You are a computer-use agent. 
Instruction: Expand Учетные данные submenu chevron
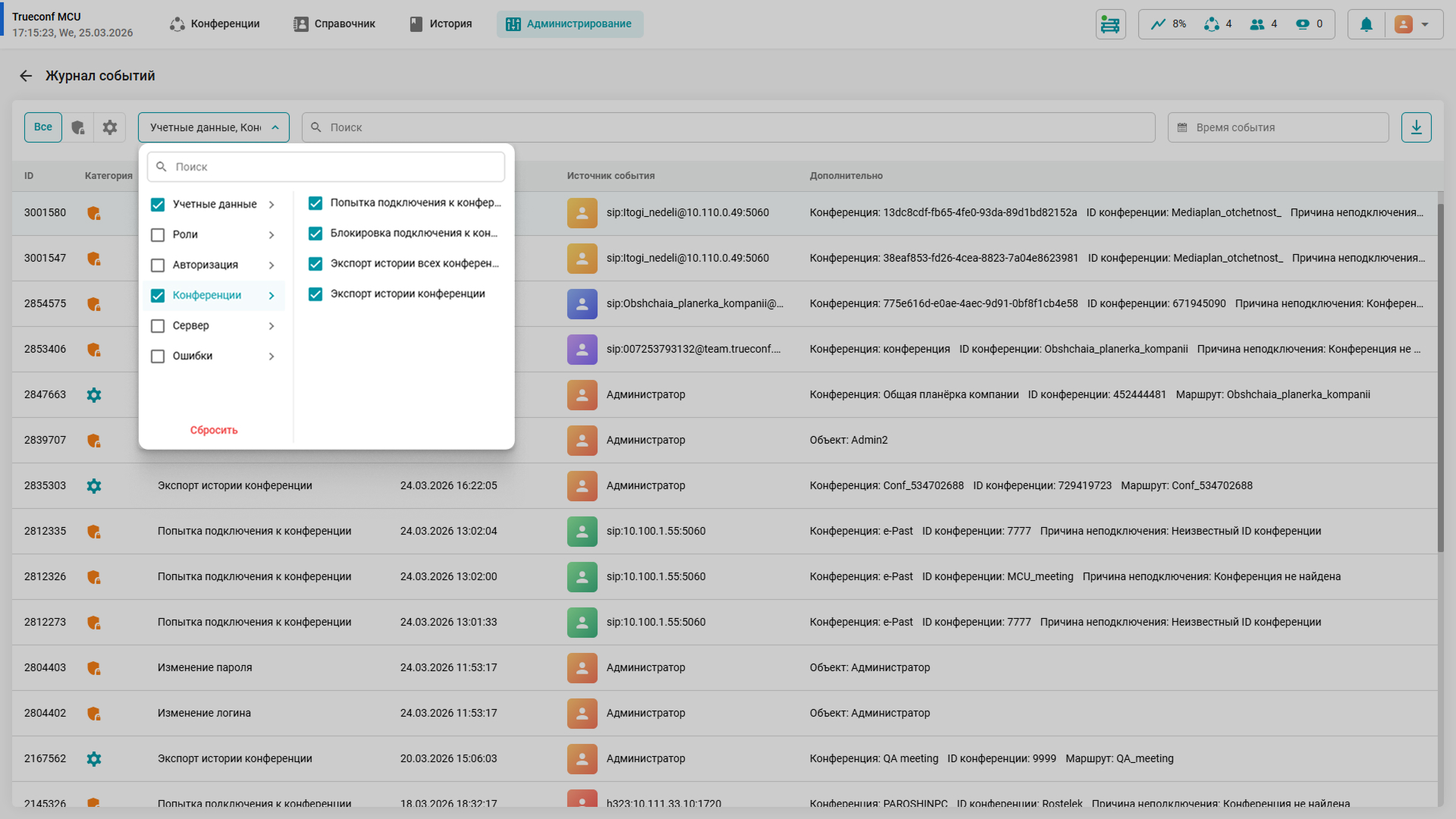(x=271, y=205)
